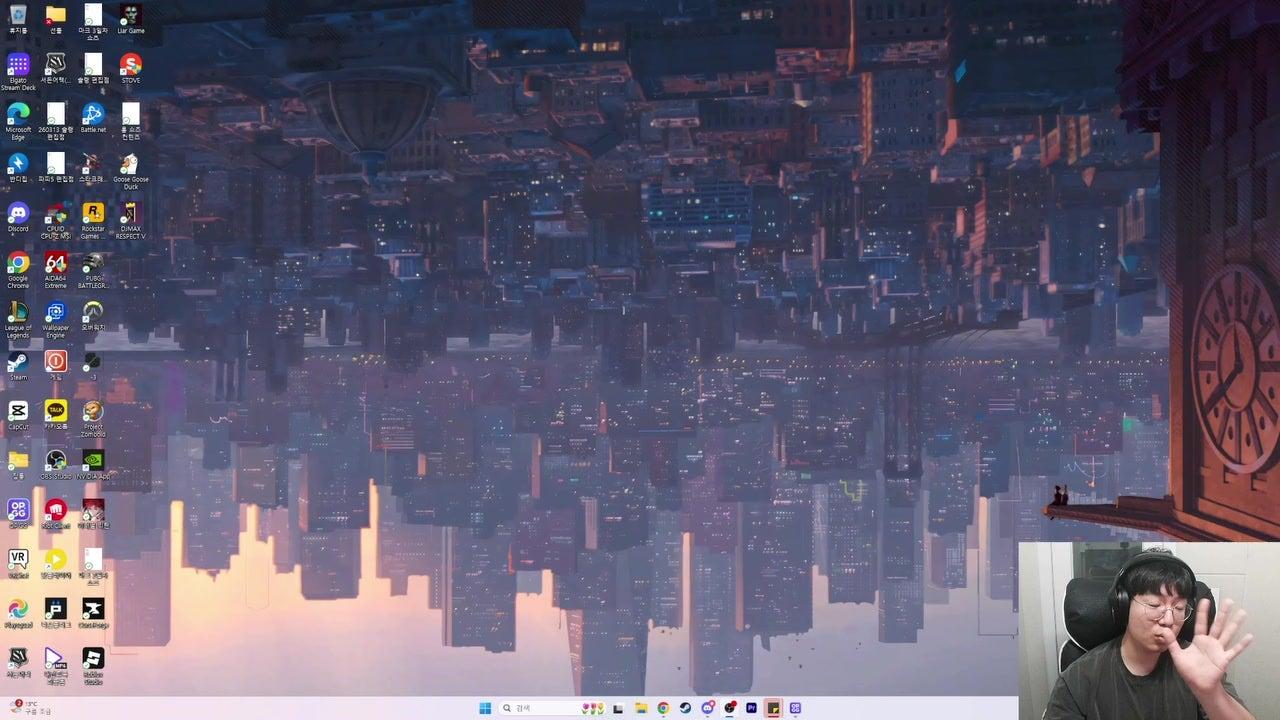Click the Windows Start button
1280x720 pixels.
485,708
